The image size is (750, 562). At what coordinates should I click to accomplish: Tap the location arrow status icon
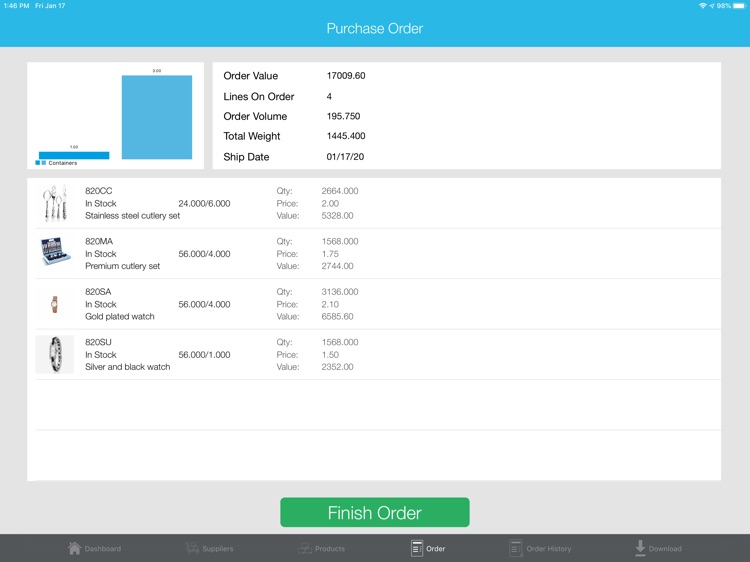click(x=712, y=6)
